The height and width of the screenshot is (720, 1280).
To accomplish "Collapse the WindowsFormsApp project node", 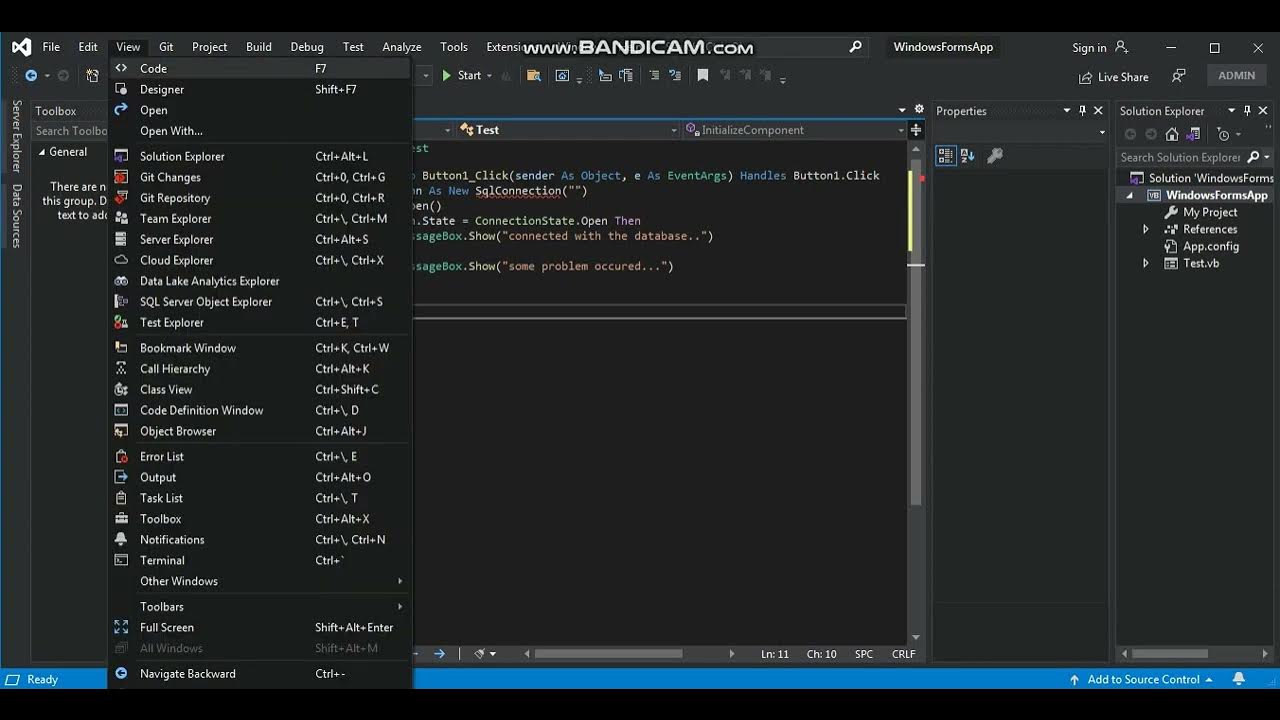I will 1130,195.
